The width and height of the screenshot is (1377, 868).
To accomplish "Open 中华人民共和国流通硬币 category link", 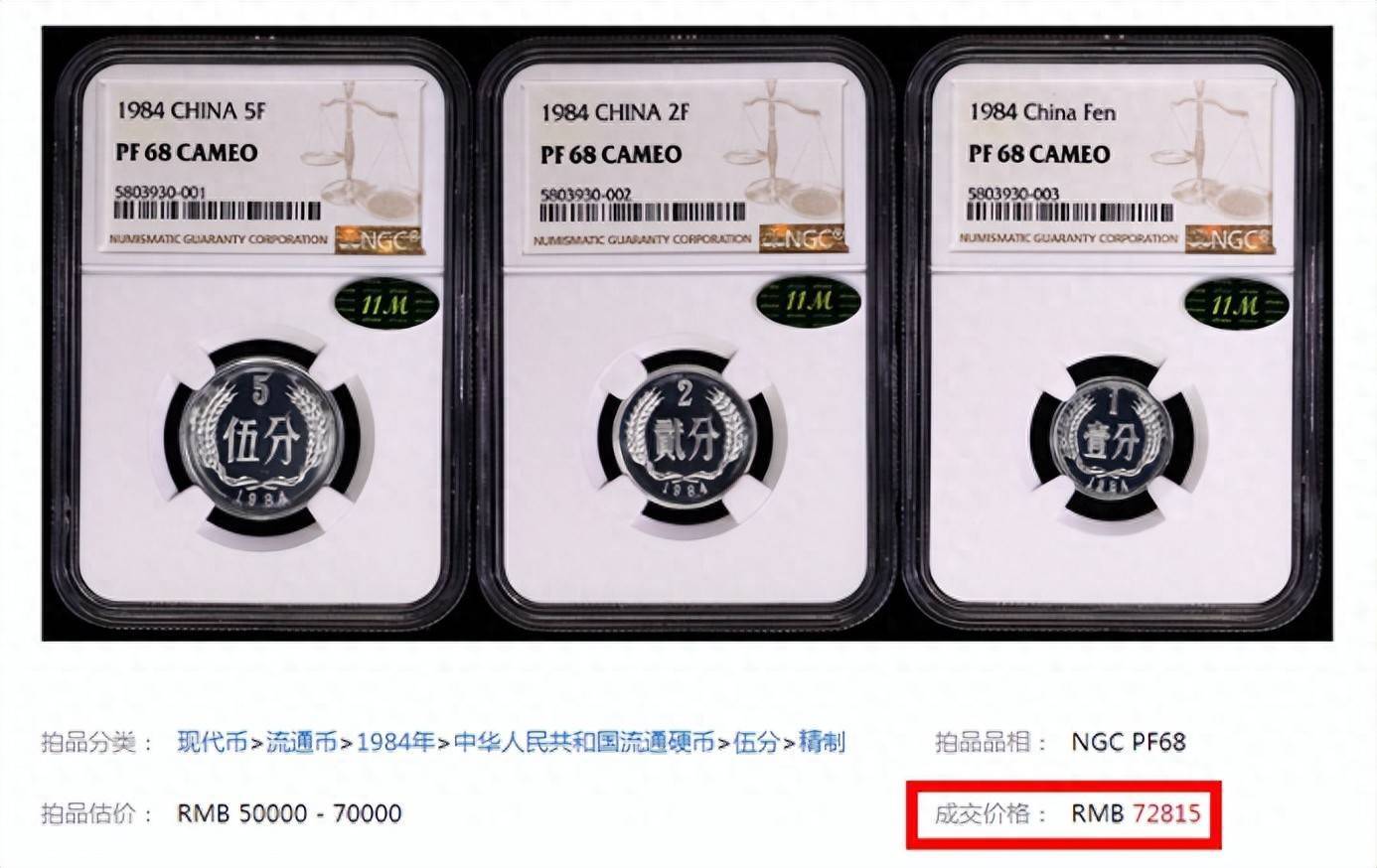I will 584,742.
